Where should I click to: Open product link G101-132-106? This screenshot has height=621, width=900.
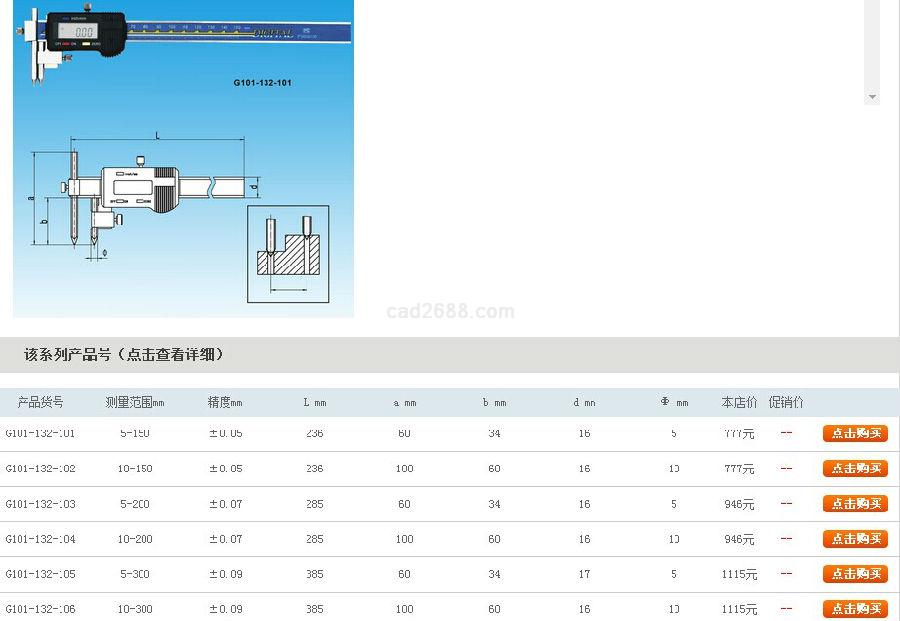40,609
